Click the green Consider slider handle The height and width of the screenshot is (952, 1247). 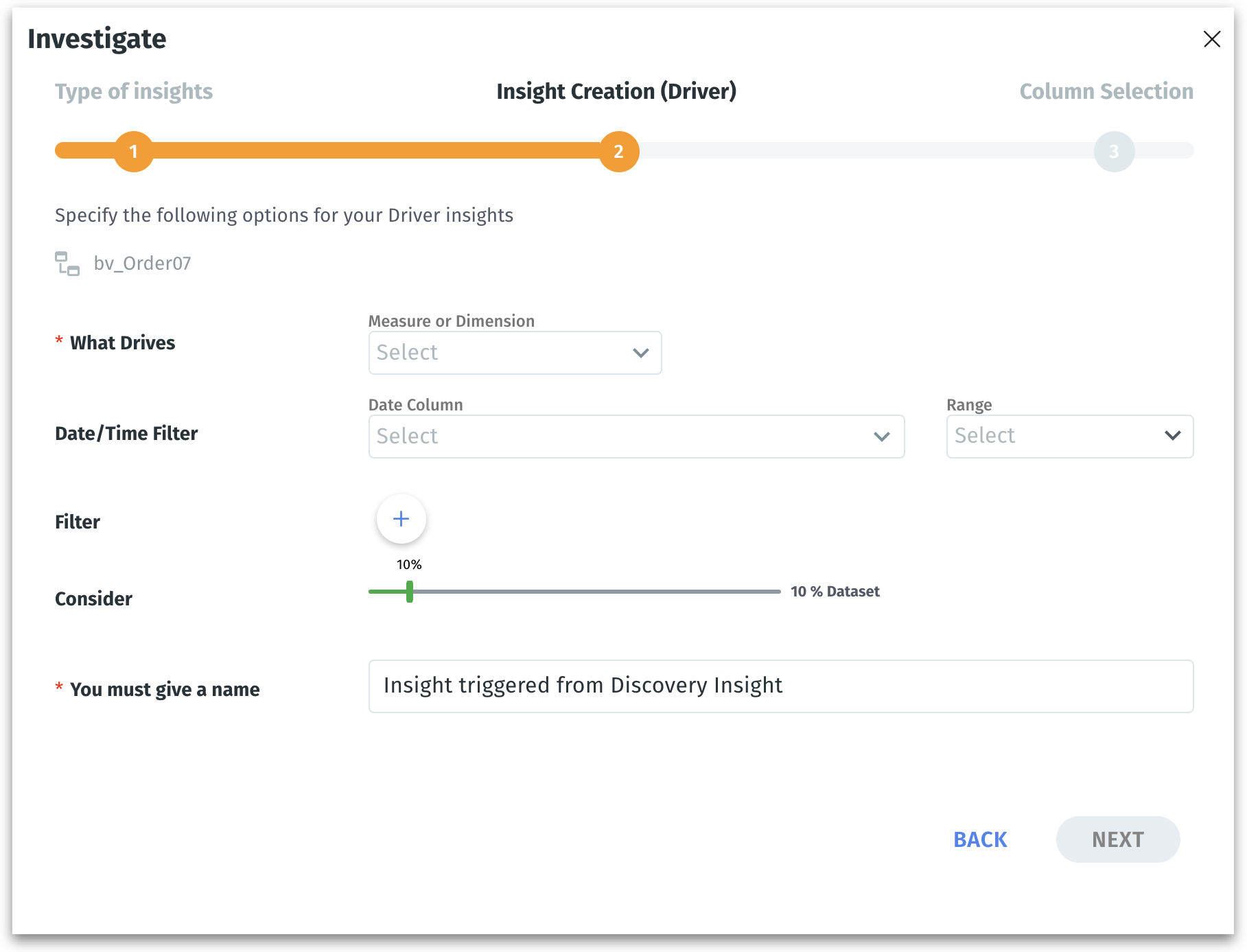pos(410,592)
